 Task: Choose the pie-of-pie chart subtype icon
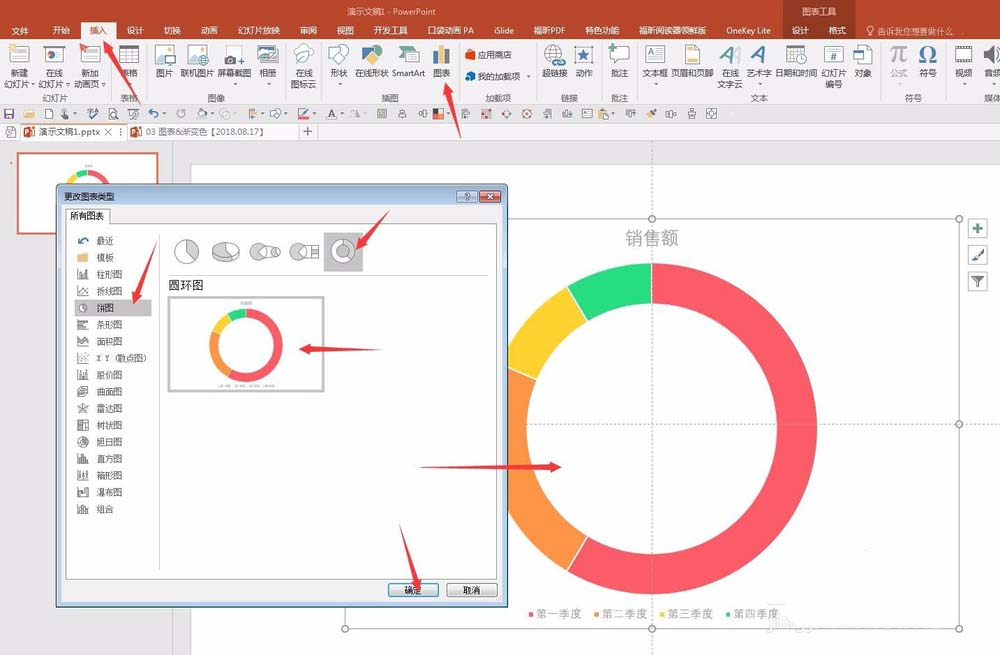click(265, 252)
